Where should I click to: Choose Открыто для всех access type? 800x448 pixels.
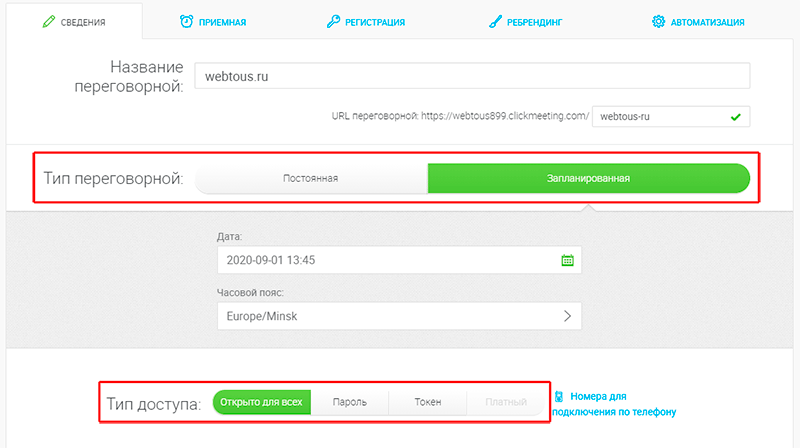tap(262, 402)
